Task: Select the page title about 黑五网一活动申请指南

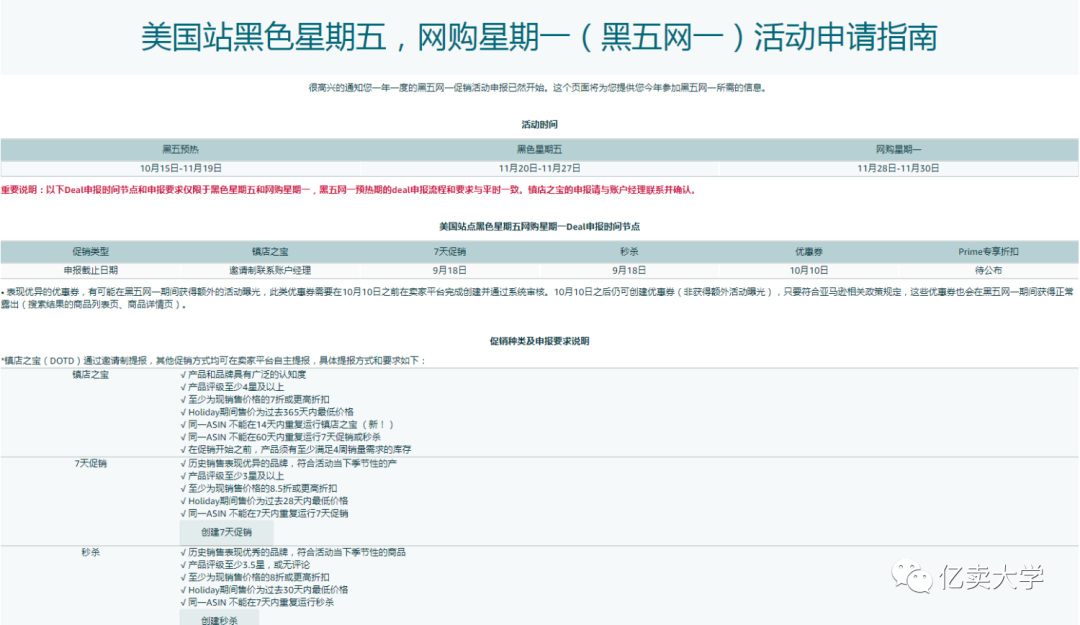Action: [540, 37]
